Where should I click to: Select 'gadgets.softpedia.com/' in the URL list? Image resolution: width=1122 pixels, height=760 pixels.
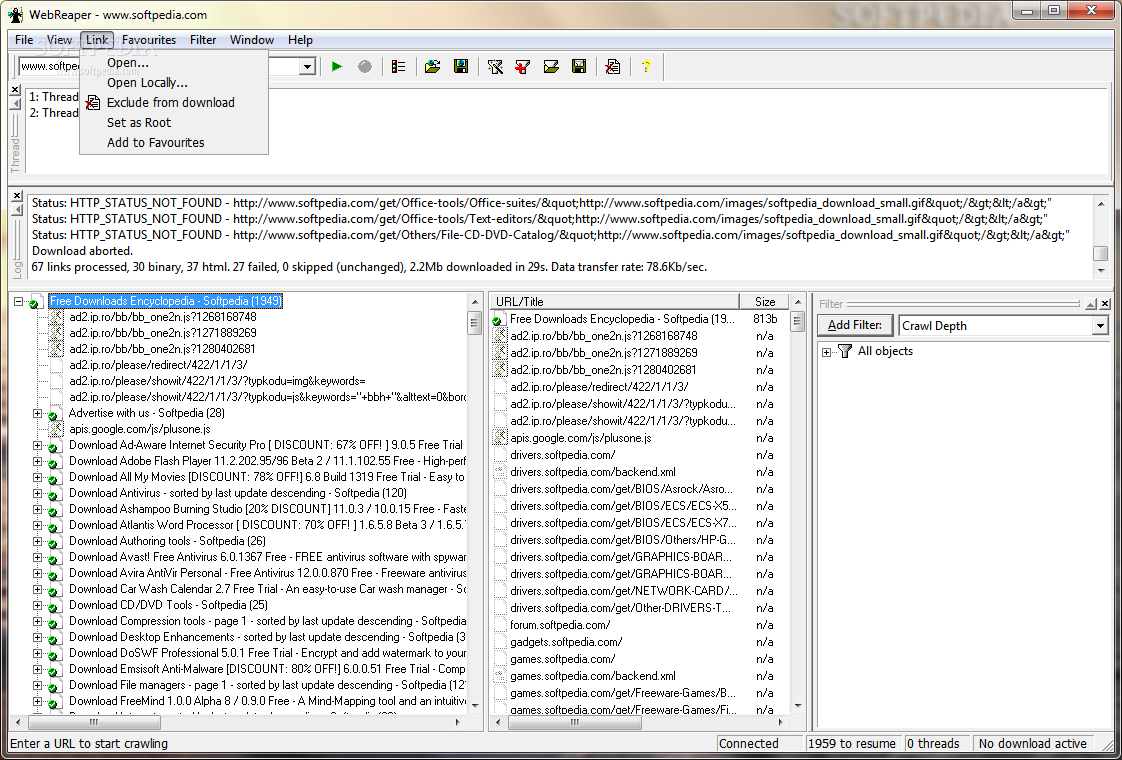566,642
